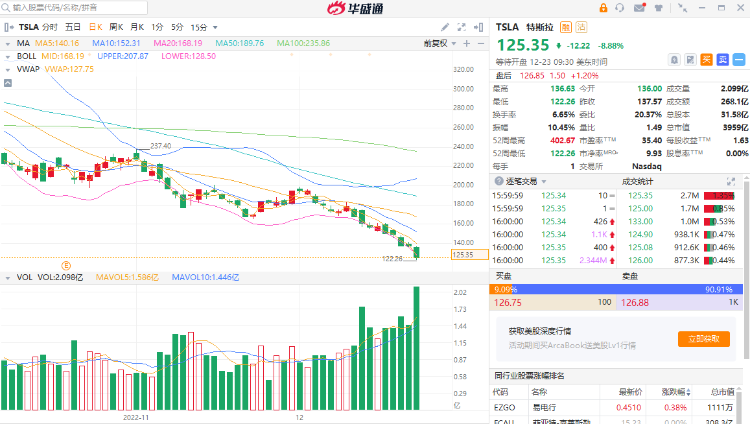750x424 pixels.
Task: Collapse the indicator legends up-chevron button
Action: click(8, 83)
